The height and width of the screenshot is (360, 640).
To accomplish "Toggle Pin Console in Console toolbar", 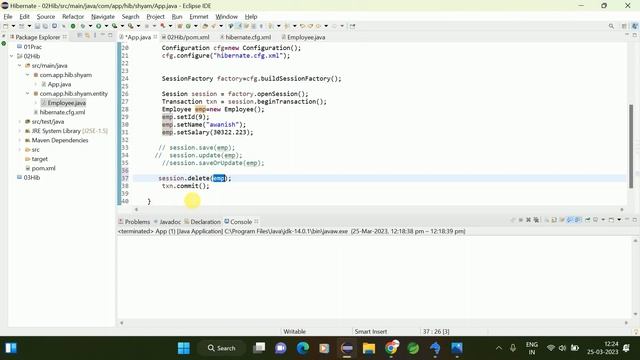I will point(588,220).
